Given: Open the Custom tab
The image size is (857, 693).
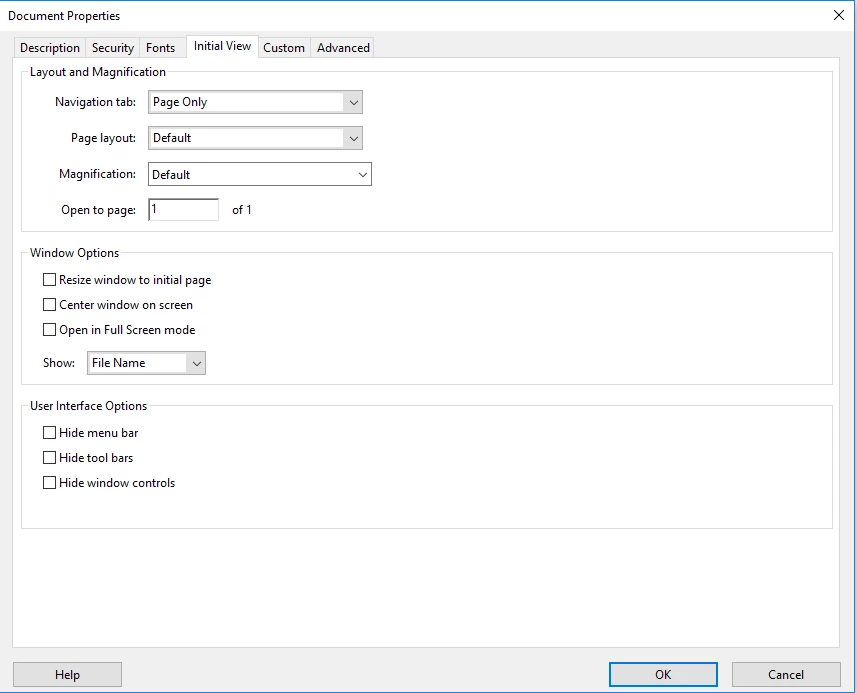Looking at the screenshot, I should click(x=284, y=48).
